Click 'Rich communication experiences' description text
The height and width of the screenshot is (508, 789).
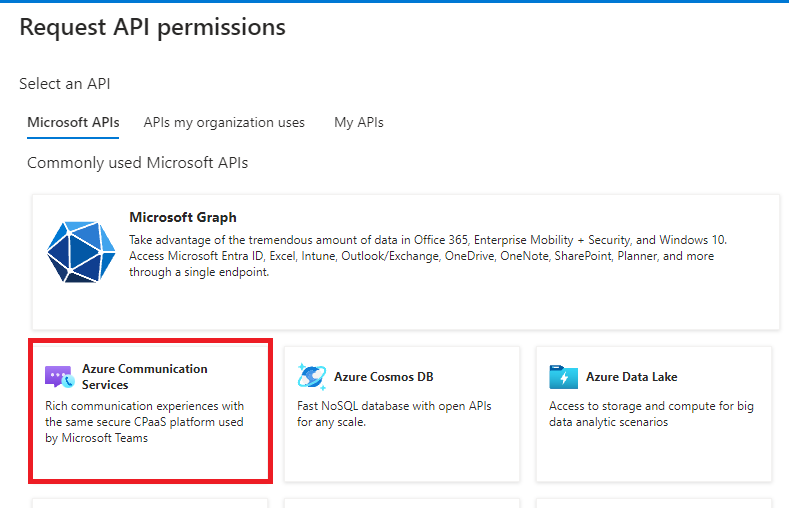145,422
